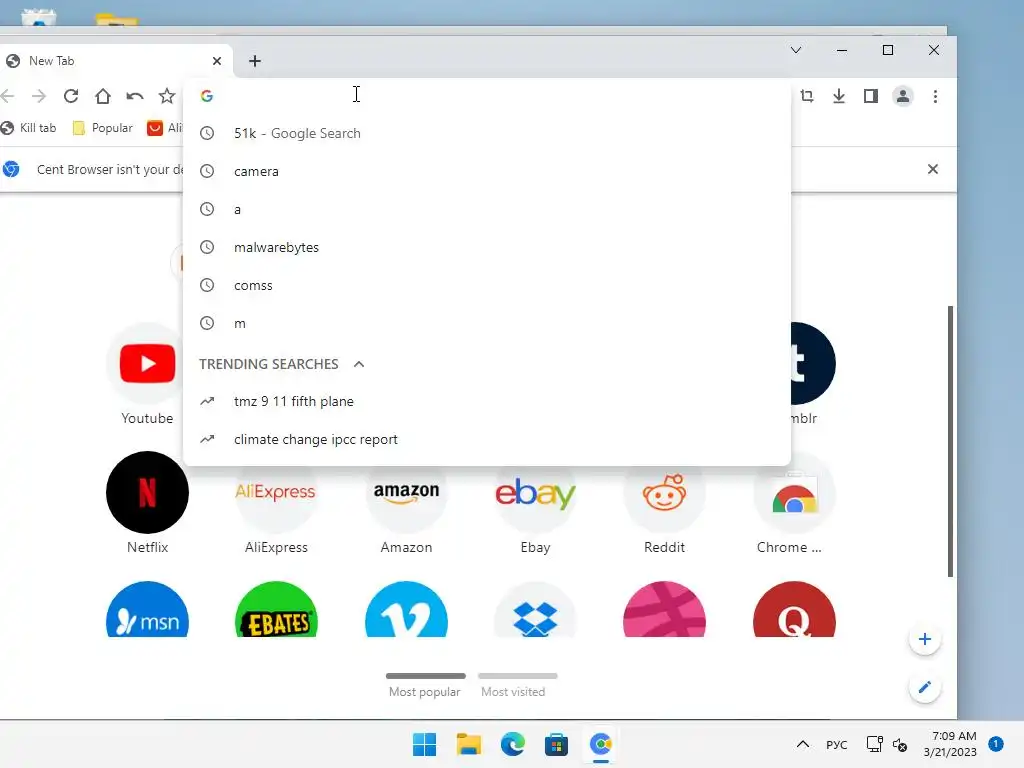
Task: Select trending 'tmz 9 11 fifth plane'
Action: tap(487, 401)
